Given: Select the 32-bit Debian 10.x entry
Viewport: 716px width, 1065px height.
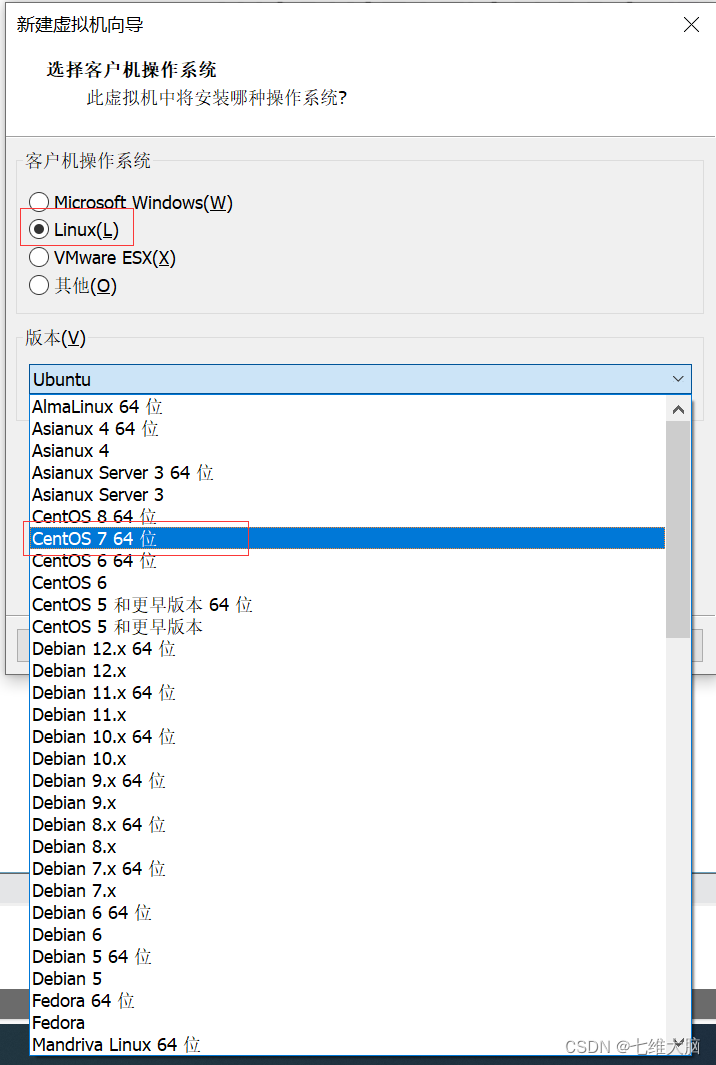Looking at the screenshot, I should click(348, 759).
